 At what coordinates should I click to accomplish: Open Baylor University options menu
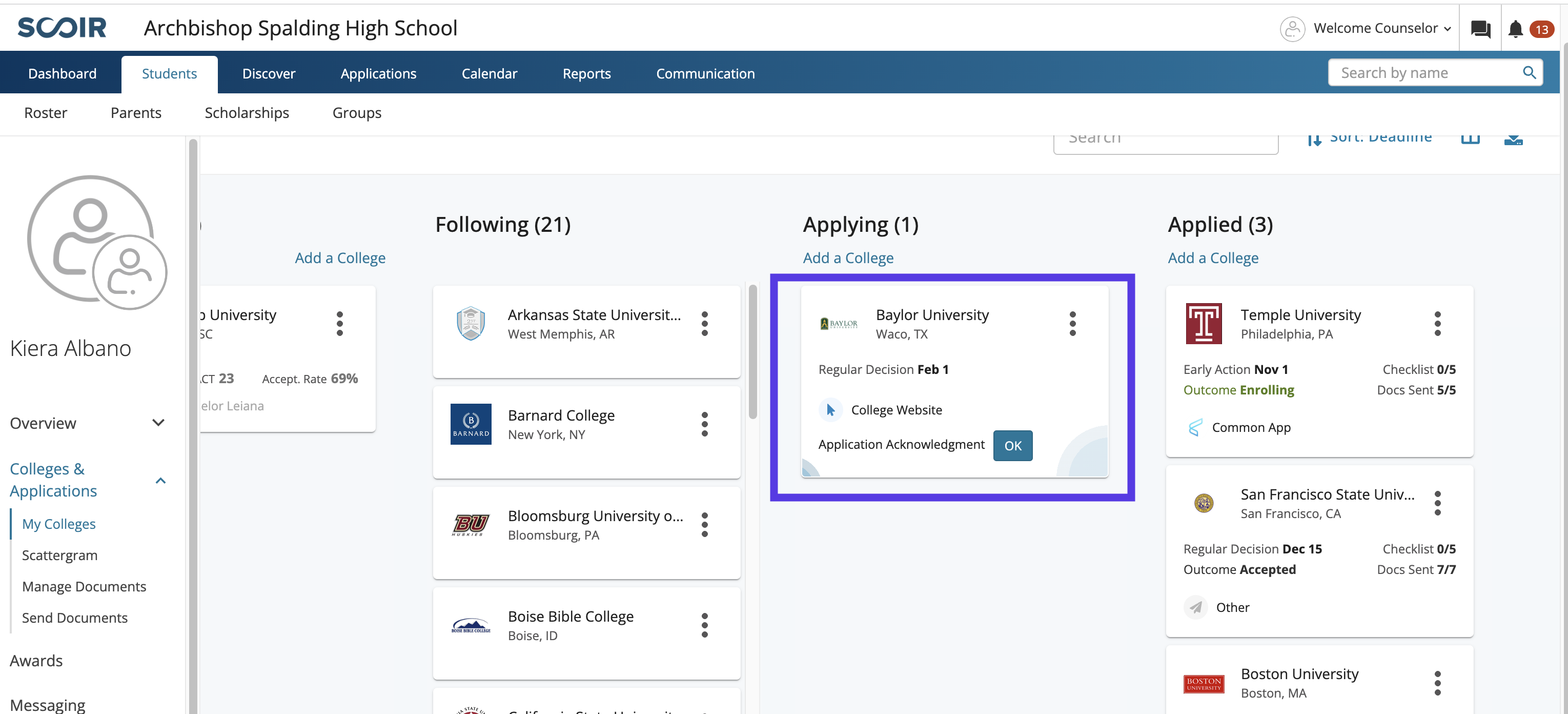[x=1072, y=324]
